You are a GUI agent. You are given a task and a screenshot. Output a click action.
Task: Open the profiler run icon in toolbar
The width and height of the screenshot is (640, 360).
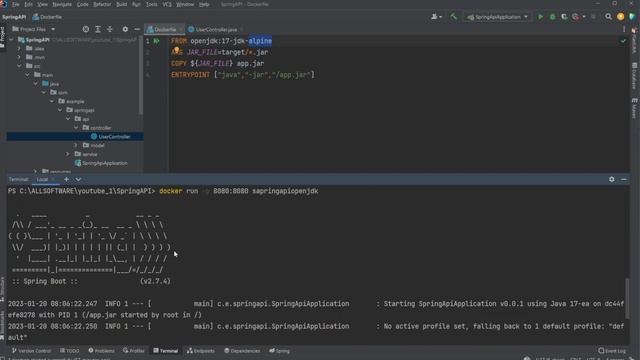tap(576, 17)
